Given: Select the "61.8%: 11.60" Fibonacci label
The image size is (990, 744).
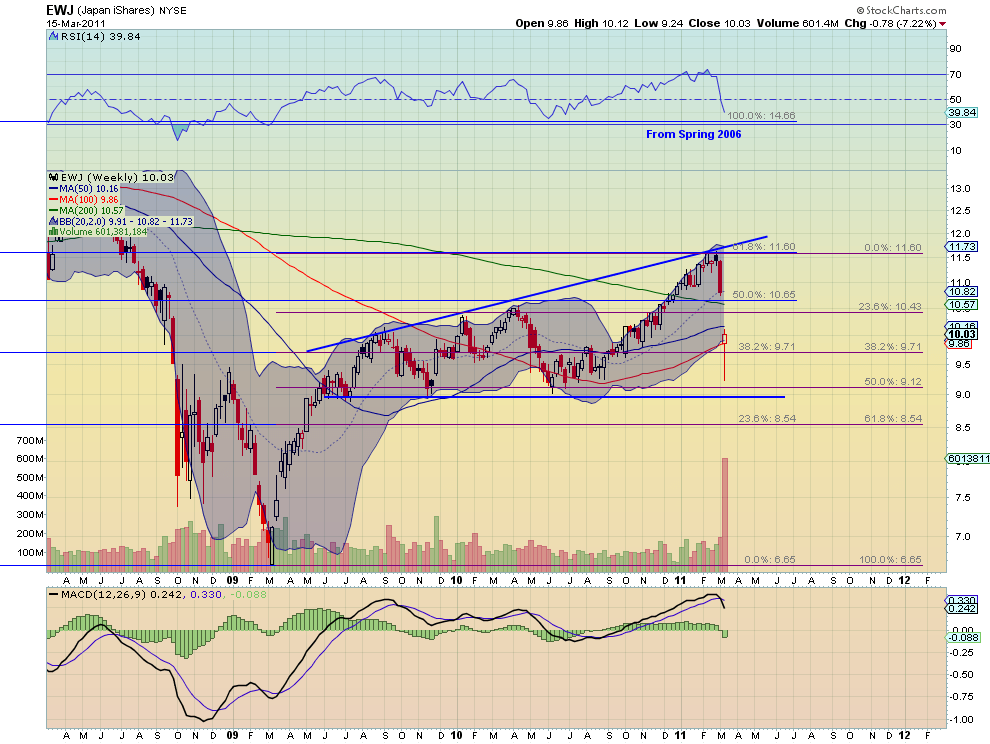Looking at the screenshot, I should [764, 247].
